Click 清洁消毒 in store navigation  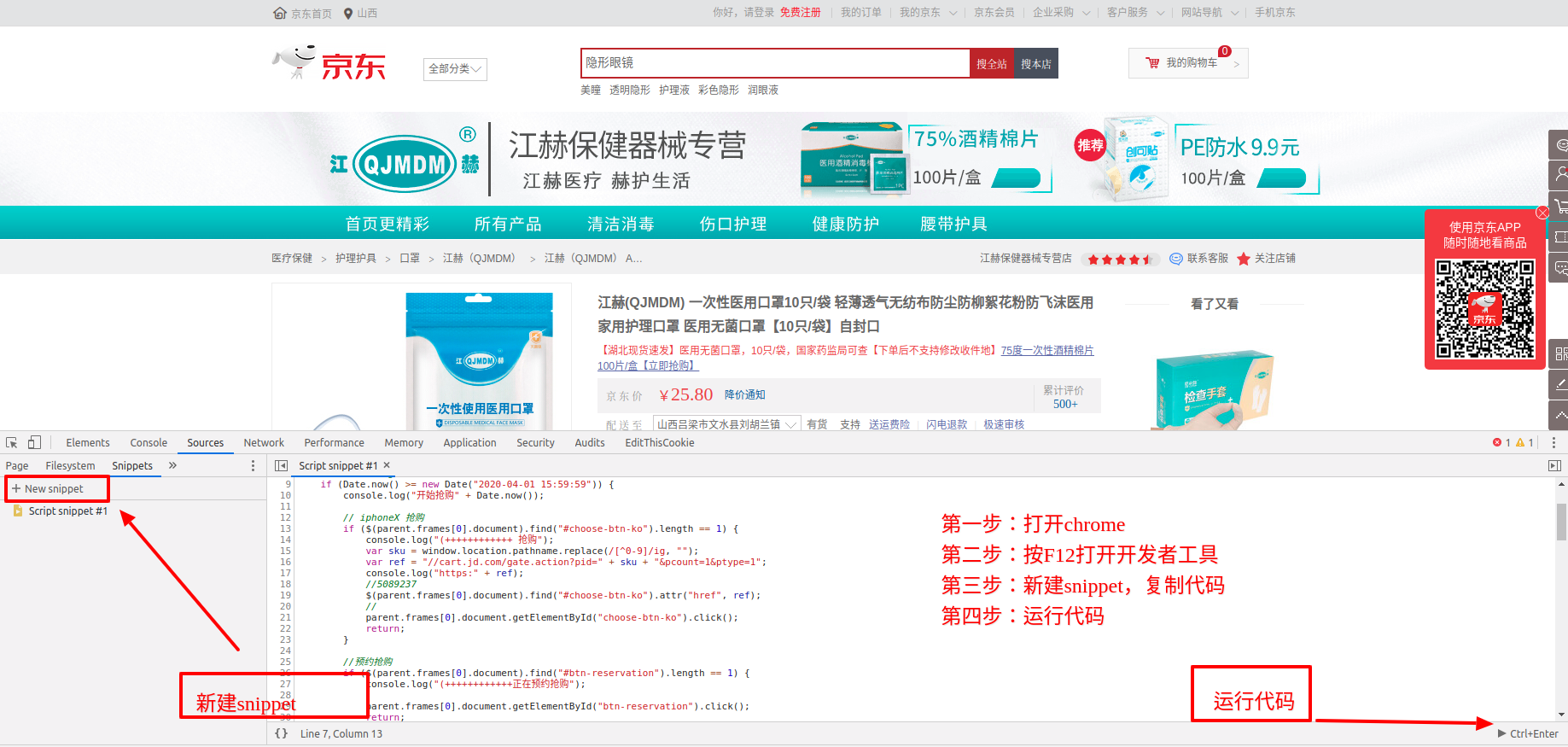(621, 224)
